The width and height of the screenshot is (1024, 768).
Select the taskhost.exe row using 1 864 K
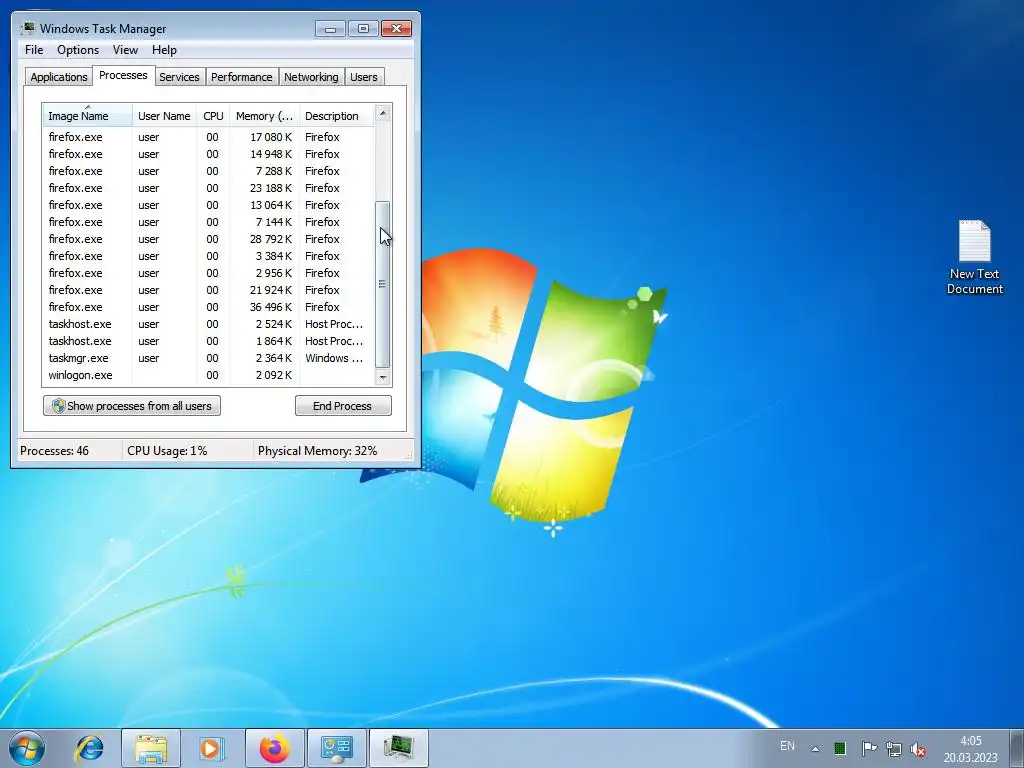(208, 340)
